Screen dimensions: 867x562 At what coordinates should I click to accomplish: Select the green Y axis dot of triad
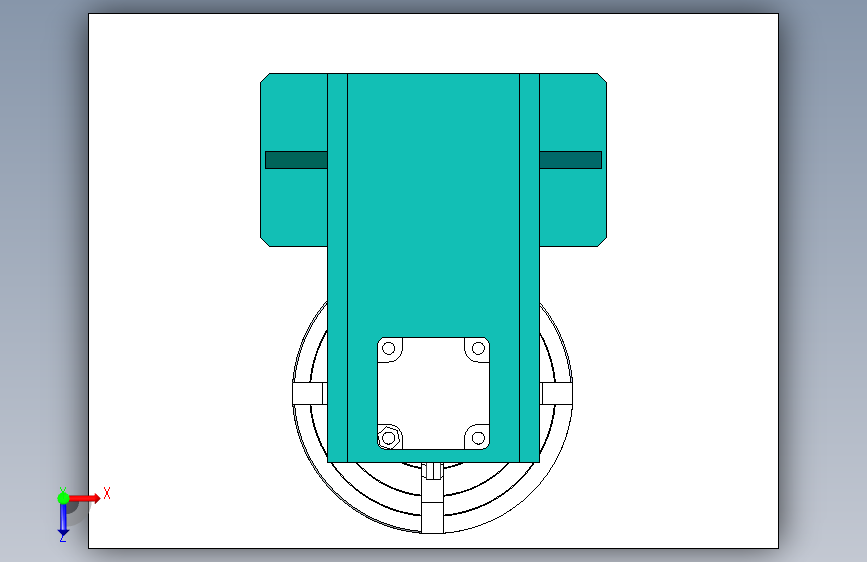pos(63,498)
